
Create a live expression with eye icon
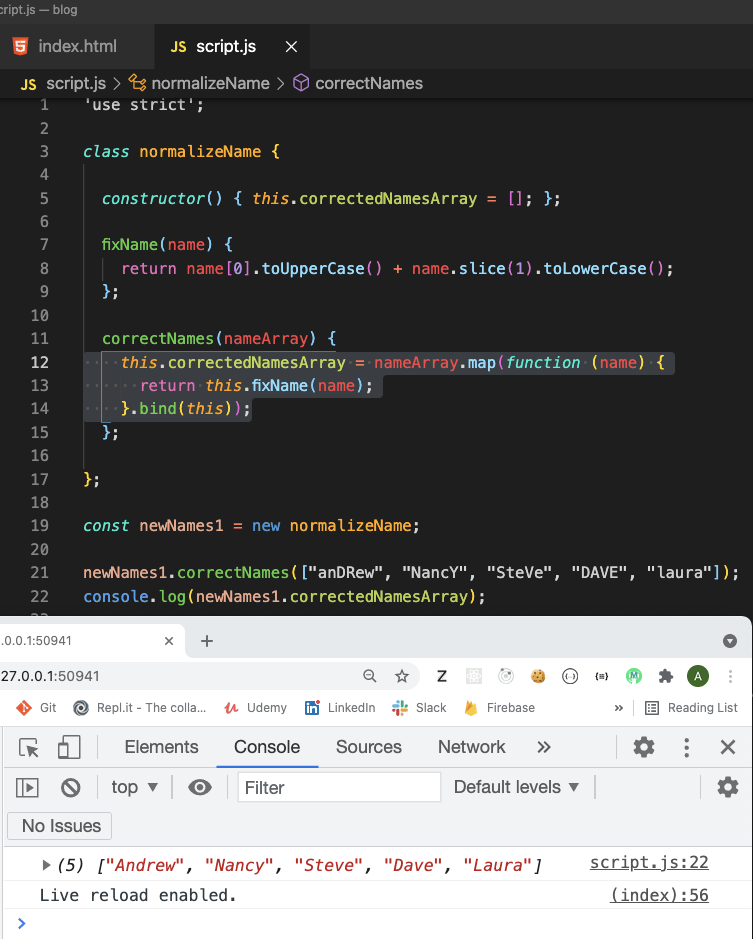(200, 787)
